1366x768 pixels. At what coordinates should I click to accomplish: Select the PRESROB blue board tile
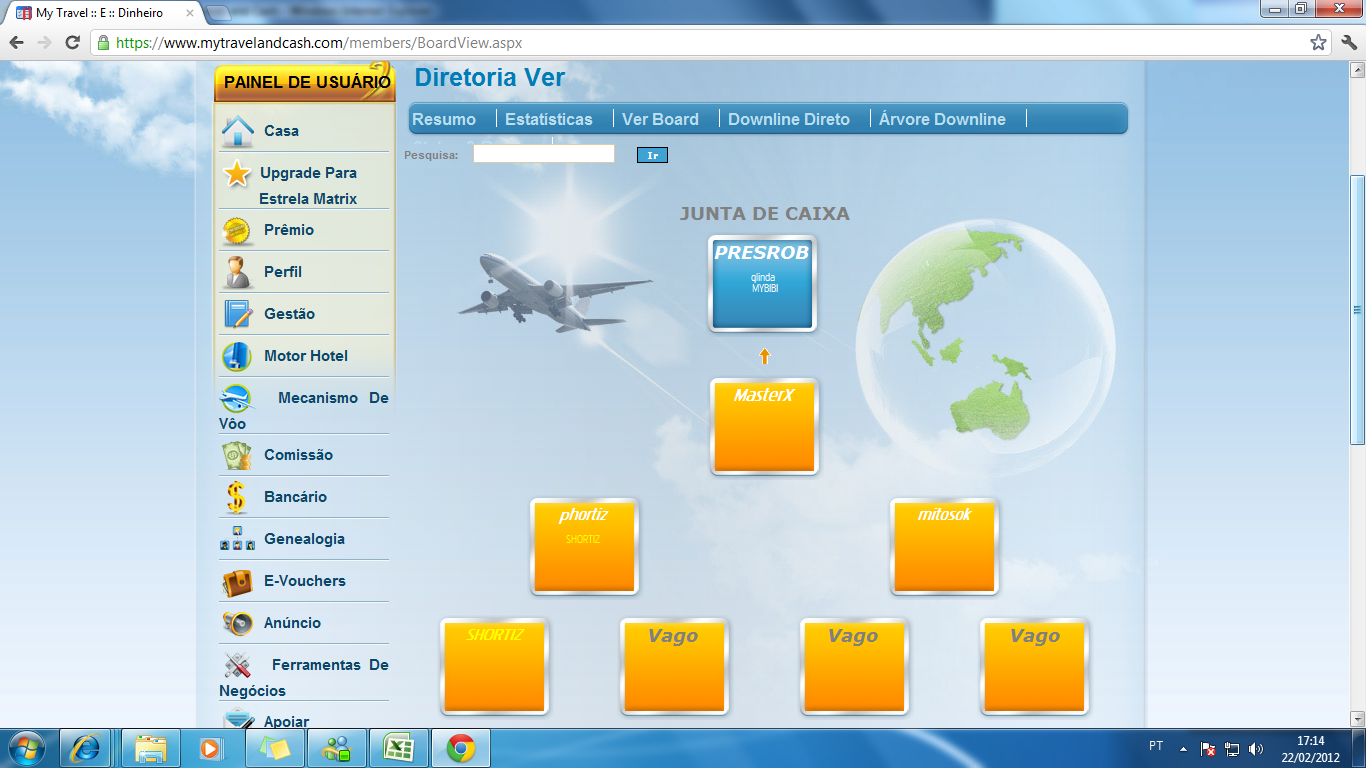point(762,284)
